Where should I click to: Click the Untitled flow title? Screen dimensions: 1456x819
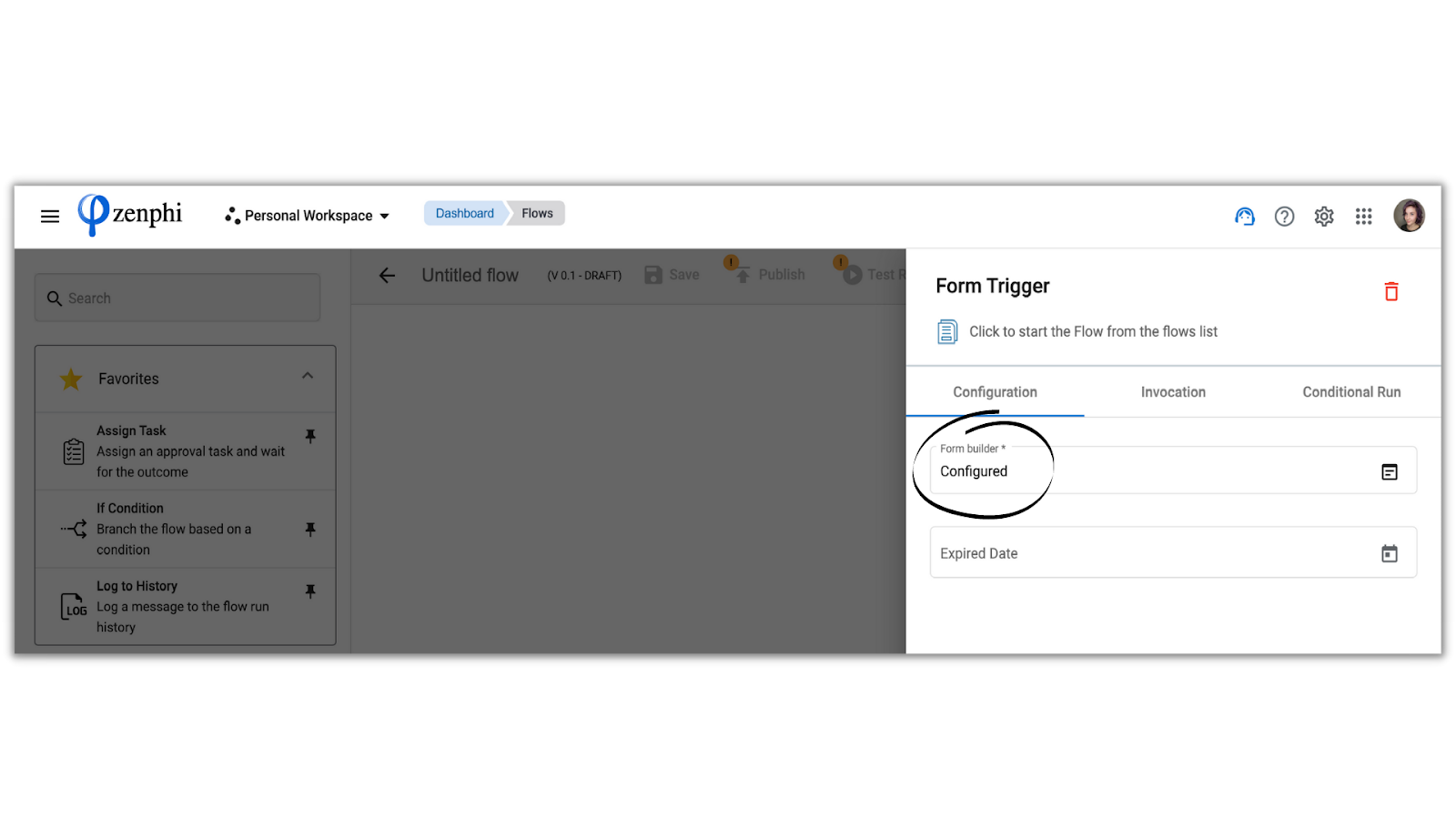(470, 275)
